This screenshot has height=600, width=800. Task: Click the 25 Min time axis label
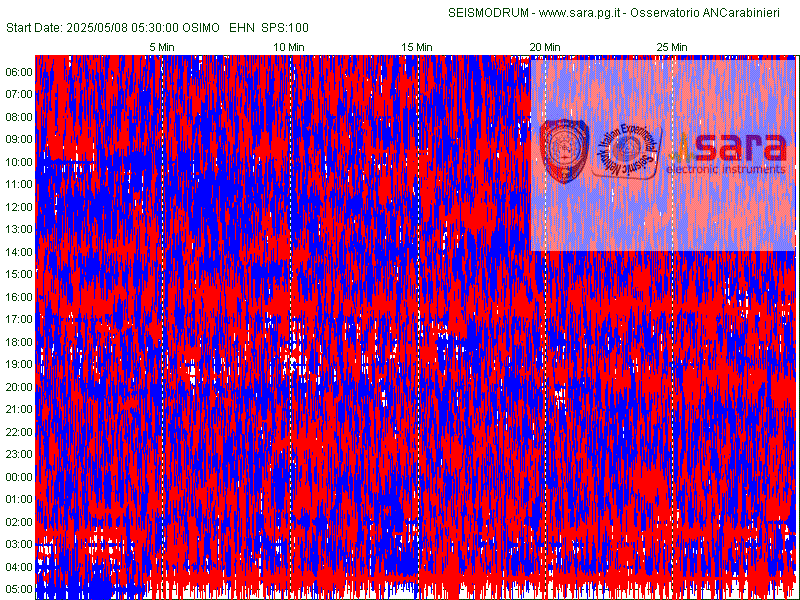(672, 47)
